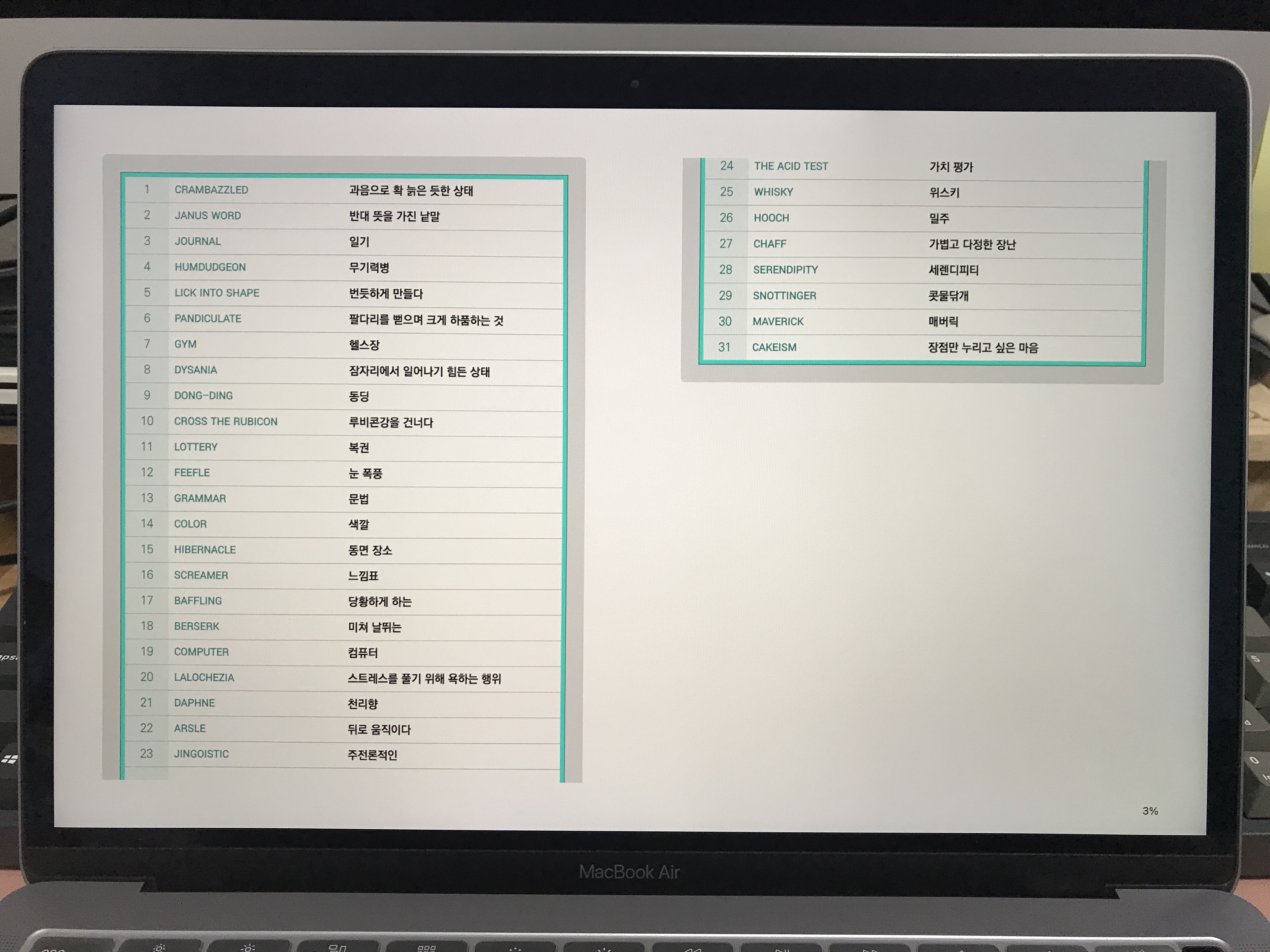Screen dimensions: 1270x952
Task: Click the Korean text 루비콘강을 건너다
Action: pyautogui.click(x=390, y=422)
